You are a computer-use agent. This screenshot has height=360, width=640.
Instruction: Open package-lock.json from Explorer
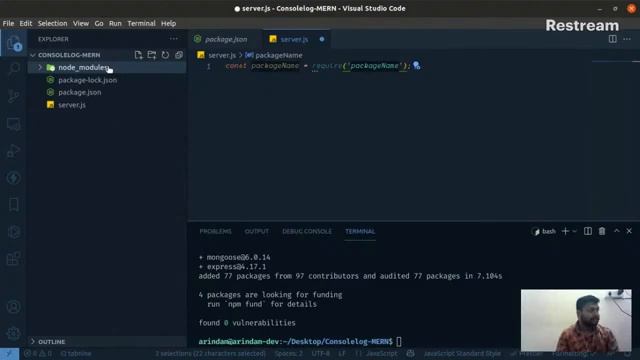pos(87,80)
